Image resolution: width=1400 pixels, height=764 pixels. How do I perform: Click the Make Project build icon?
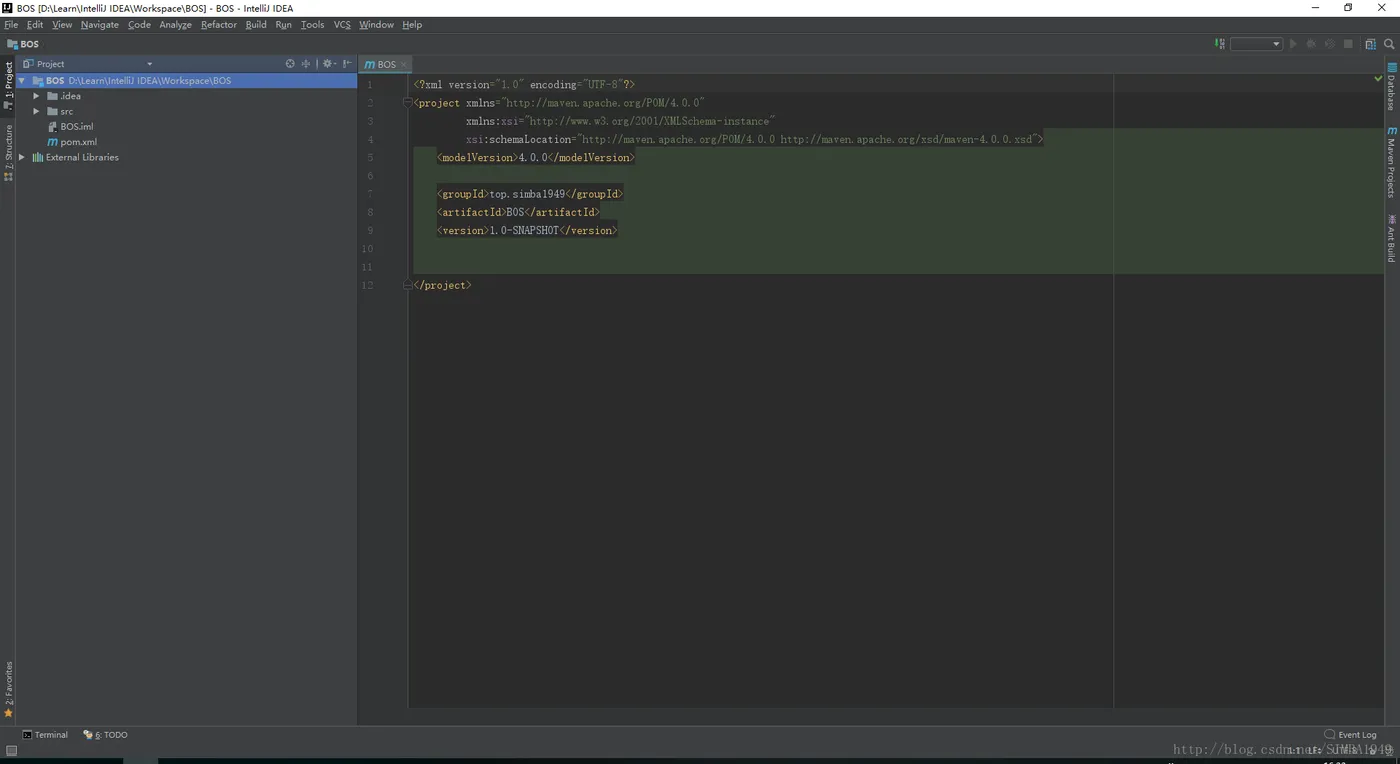coord(1219,44)
